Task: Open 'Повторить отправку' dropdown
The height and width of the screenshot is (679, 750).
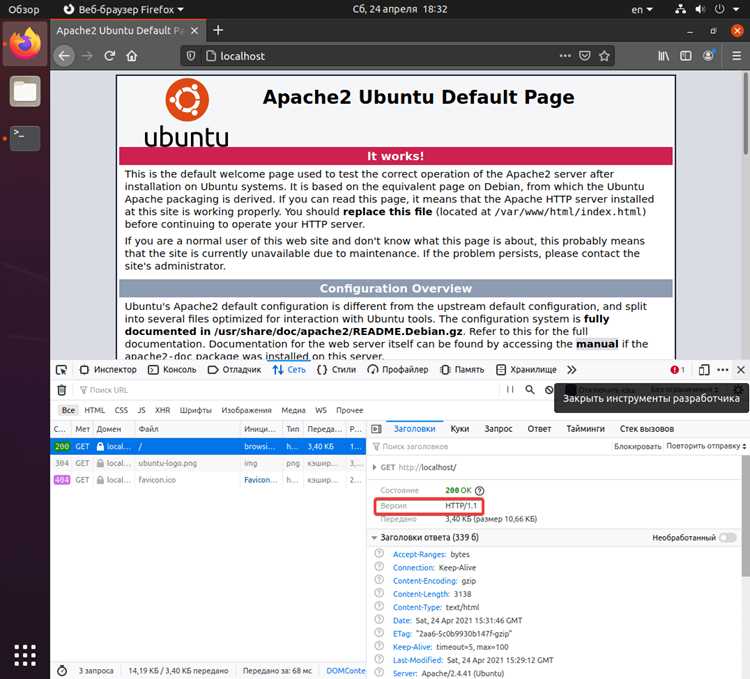Action: point(706,446)
